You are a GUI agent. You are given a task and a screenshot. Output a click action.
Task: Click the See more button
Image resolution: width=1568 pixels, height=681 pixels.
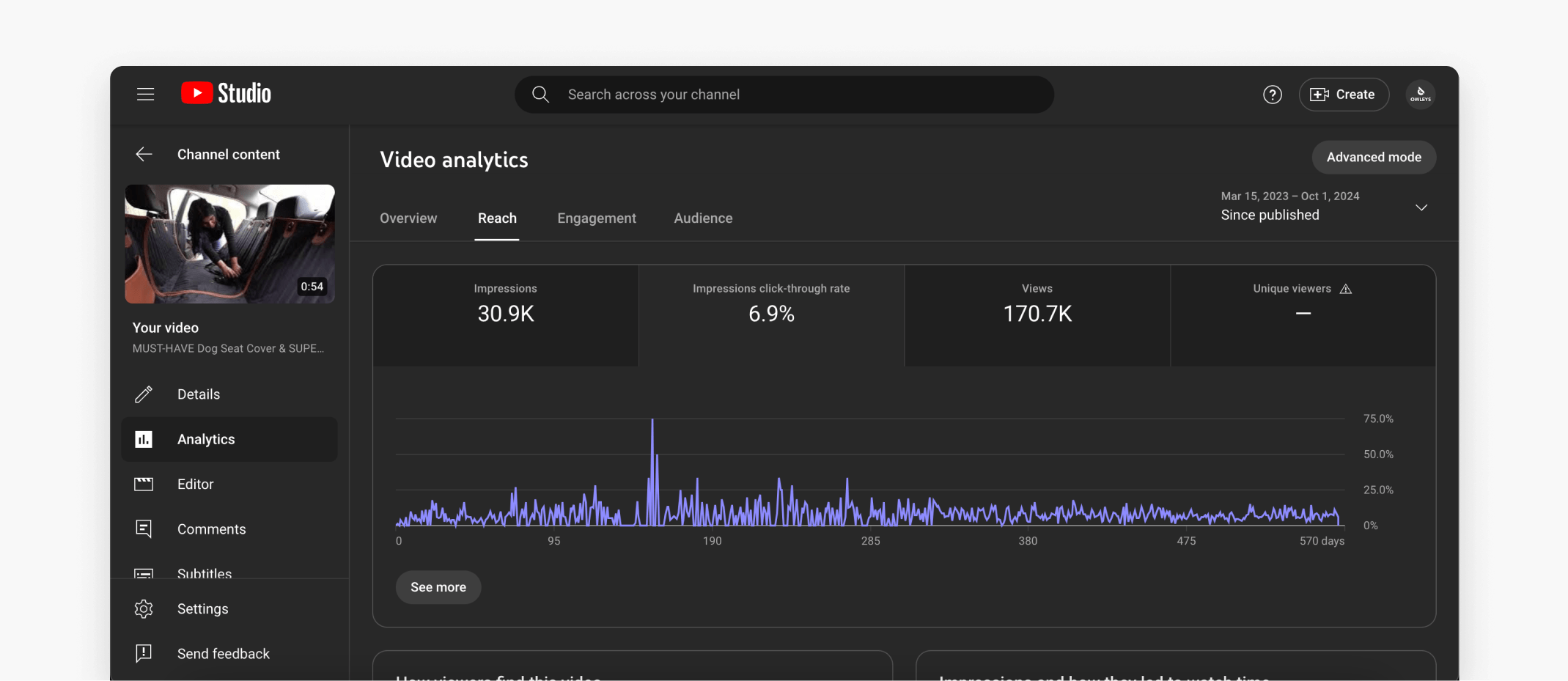tap(438, 587)
